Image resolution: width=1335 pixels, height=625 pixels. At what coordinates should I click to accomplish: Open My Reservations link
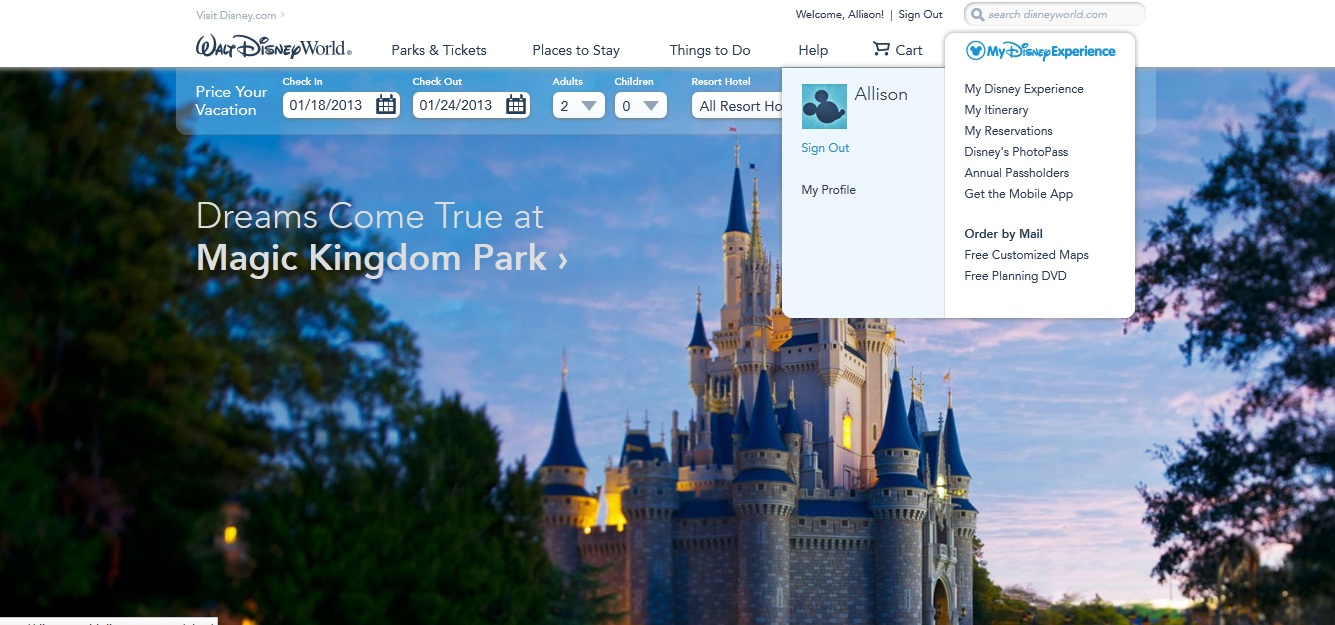(1008, 131)
